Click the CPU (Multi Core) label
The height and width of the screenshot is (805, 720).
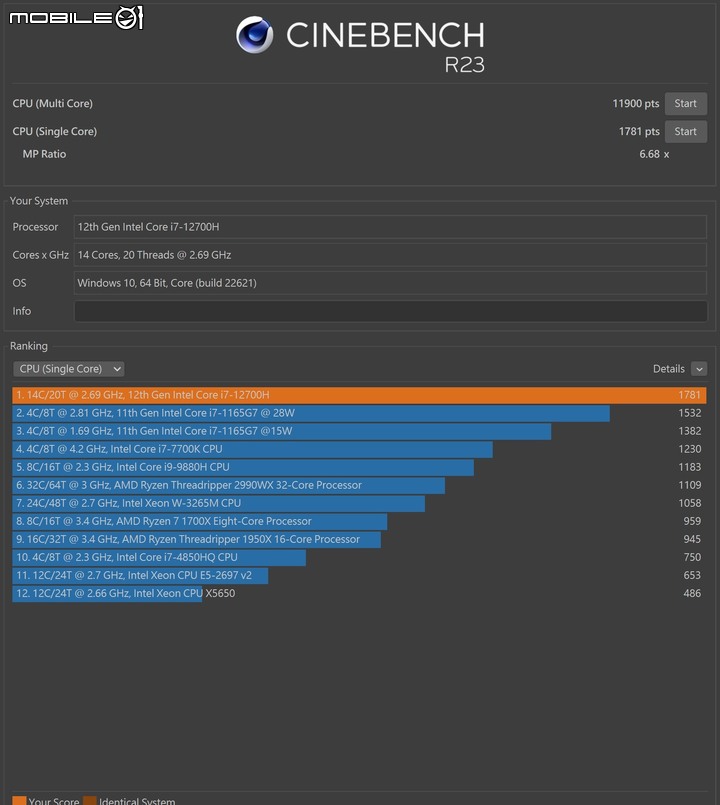click(53, 104)
